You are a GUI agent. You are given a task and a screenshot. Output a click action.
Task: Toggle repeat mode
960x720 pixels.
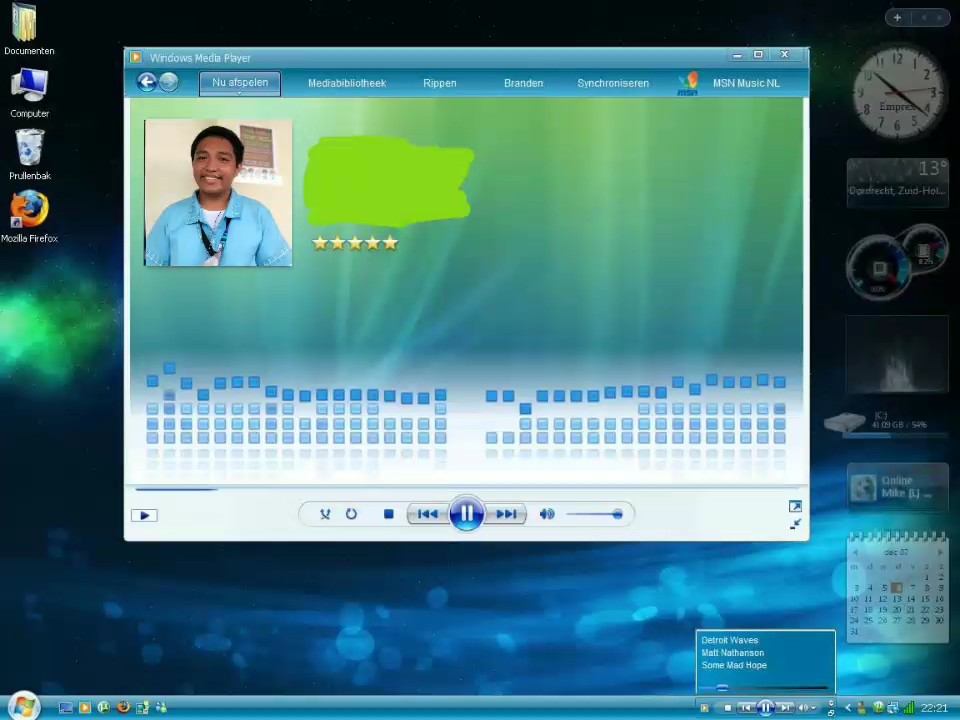tap(351, 514)
